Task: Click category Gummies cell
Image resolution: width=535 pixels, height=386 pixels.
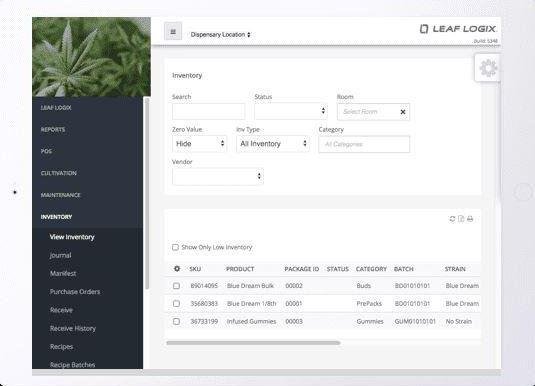Action: 370,321
